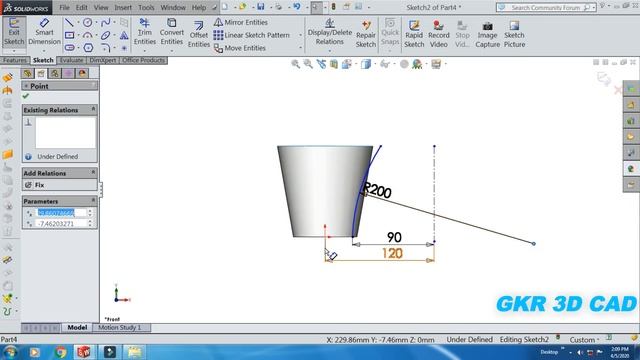Viewport: 640px width, 360px height.
Task: Click Zoom to Area icon
Action: pyautogui.click(x=308, y=64)
